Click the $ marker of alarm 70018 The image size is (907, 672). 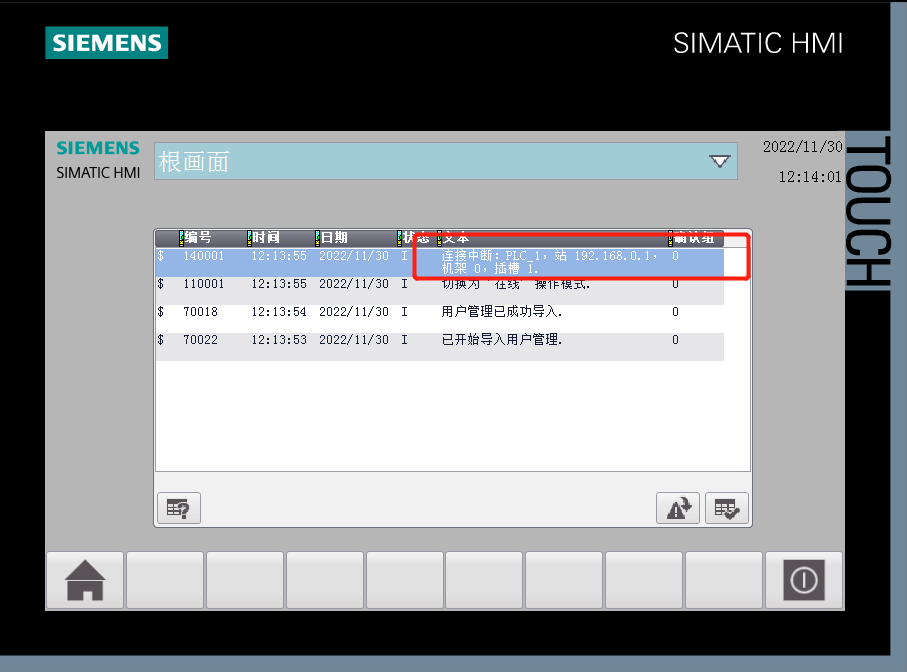160,312
